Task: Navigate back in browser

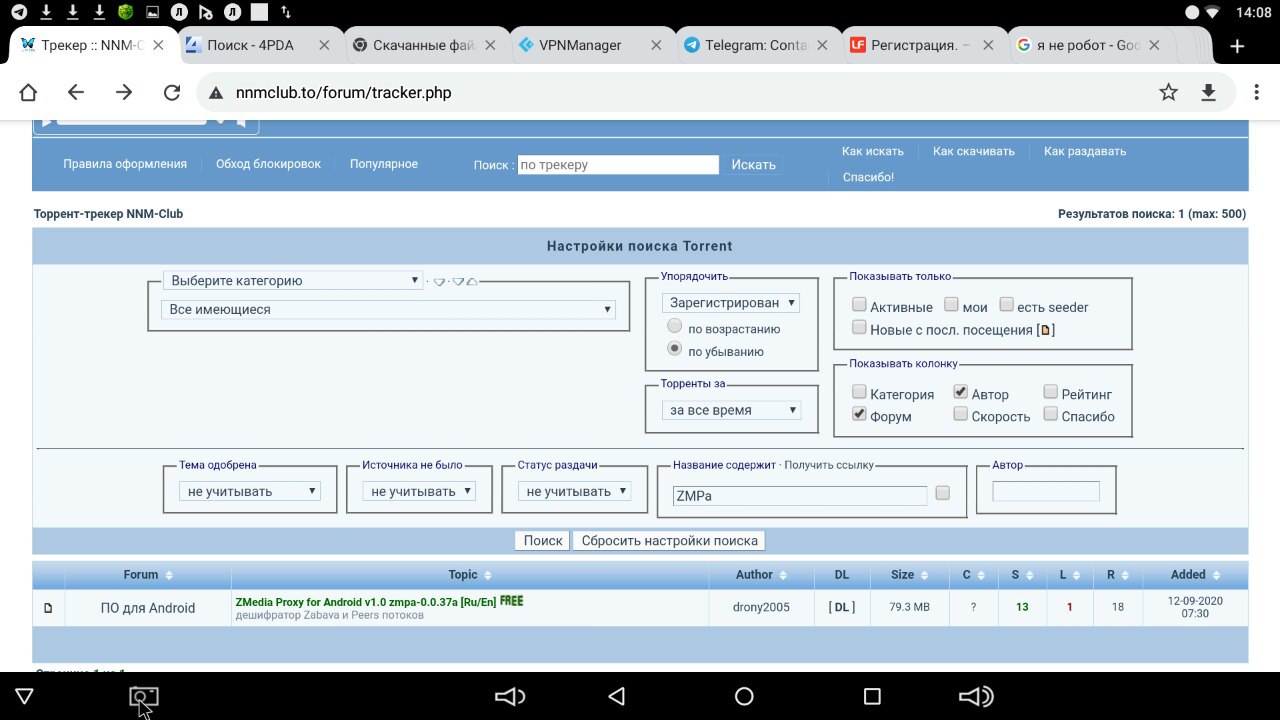Action: tap(76, 92)
